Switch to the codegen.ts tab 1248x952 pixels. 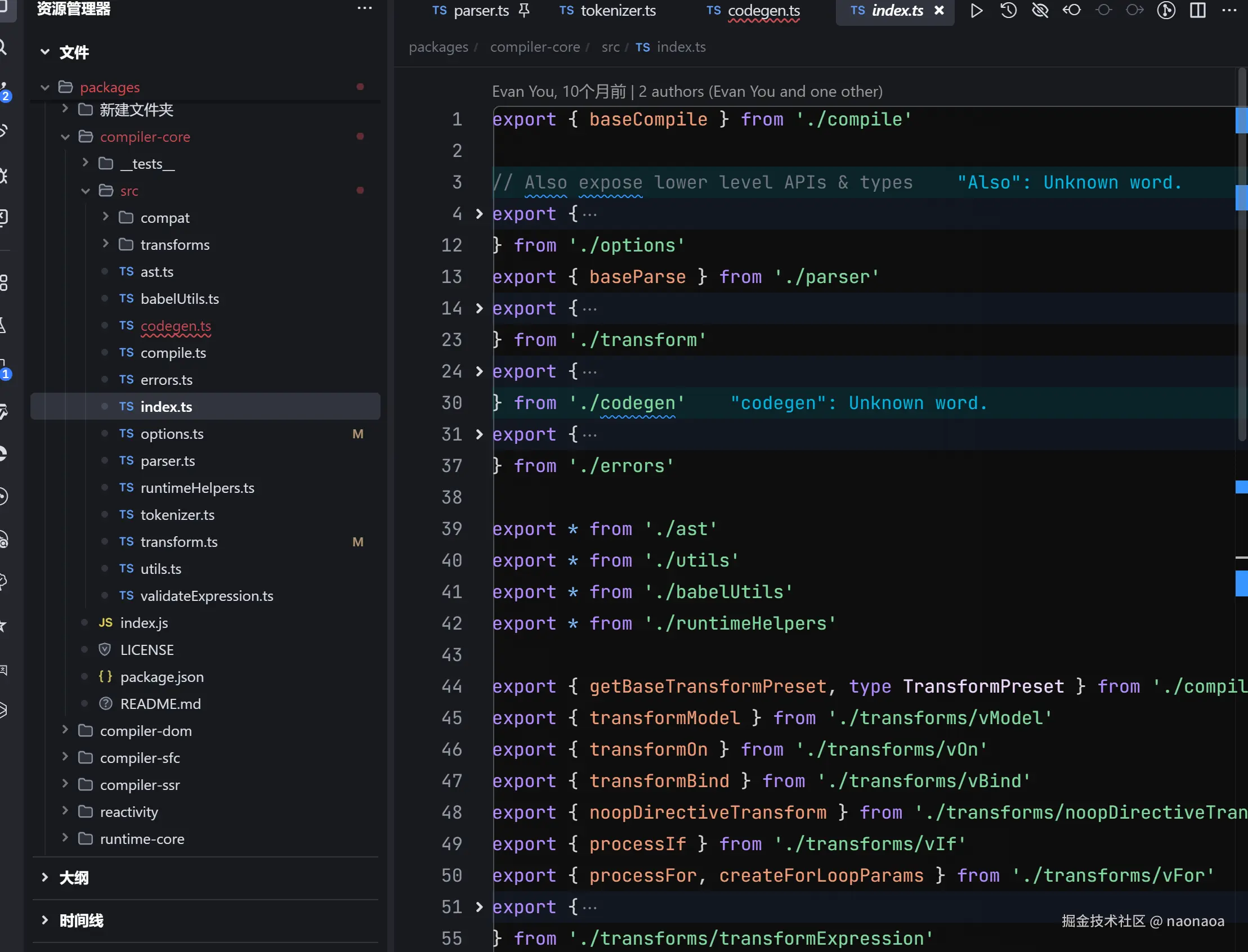[x=763, y=10]
